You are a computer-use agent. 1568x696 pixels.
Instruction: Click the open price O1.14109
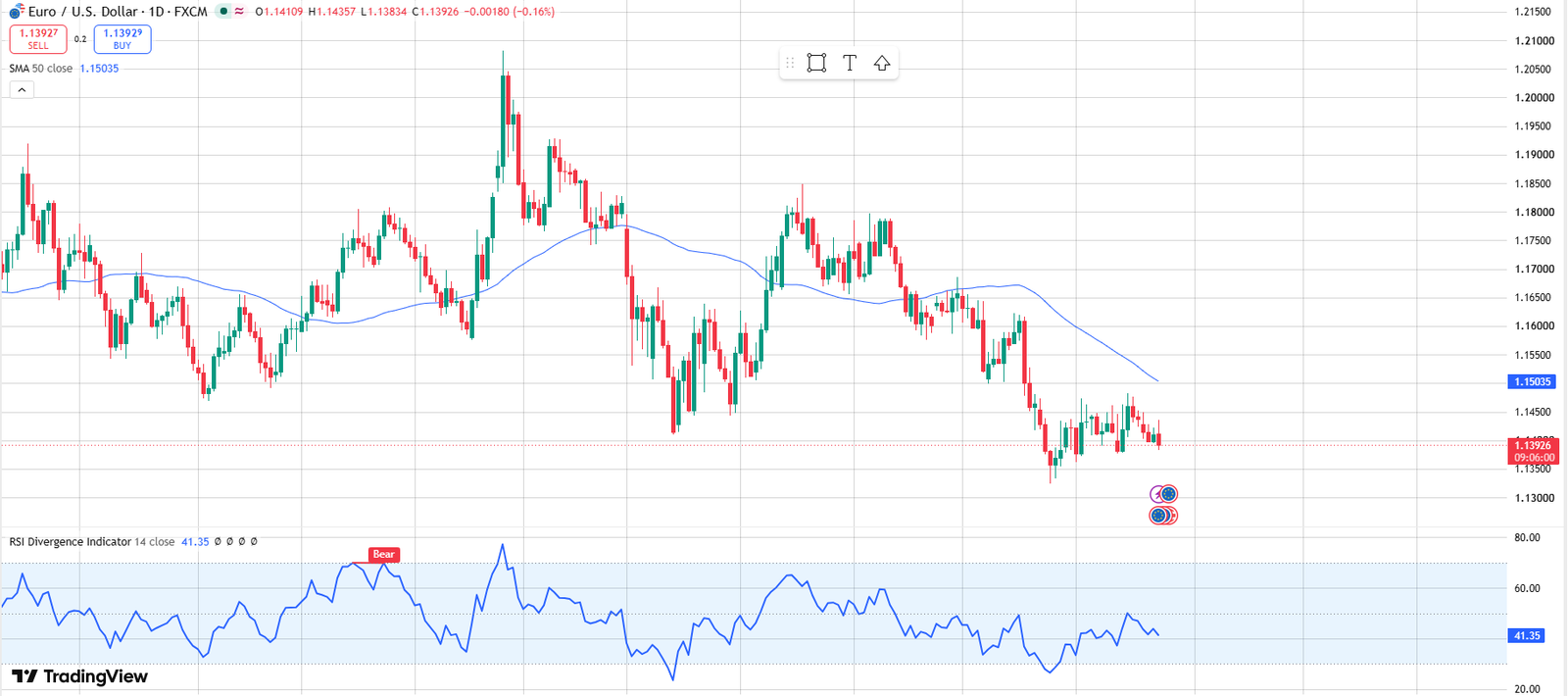pos(278,12)
